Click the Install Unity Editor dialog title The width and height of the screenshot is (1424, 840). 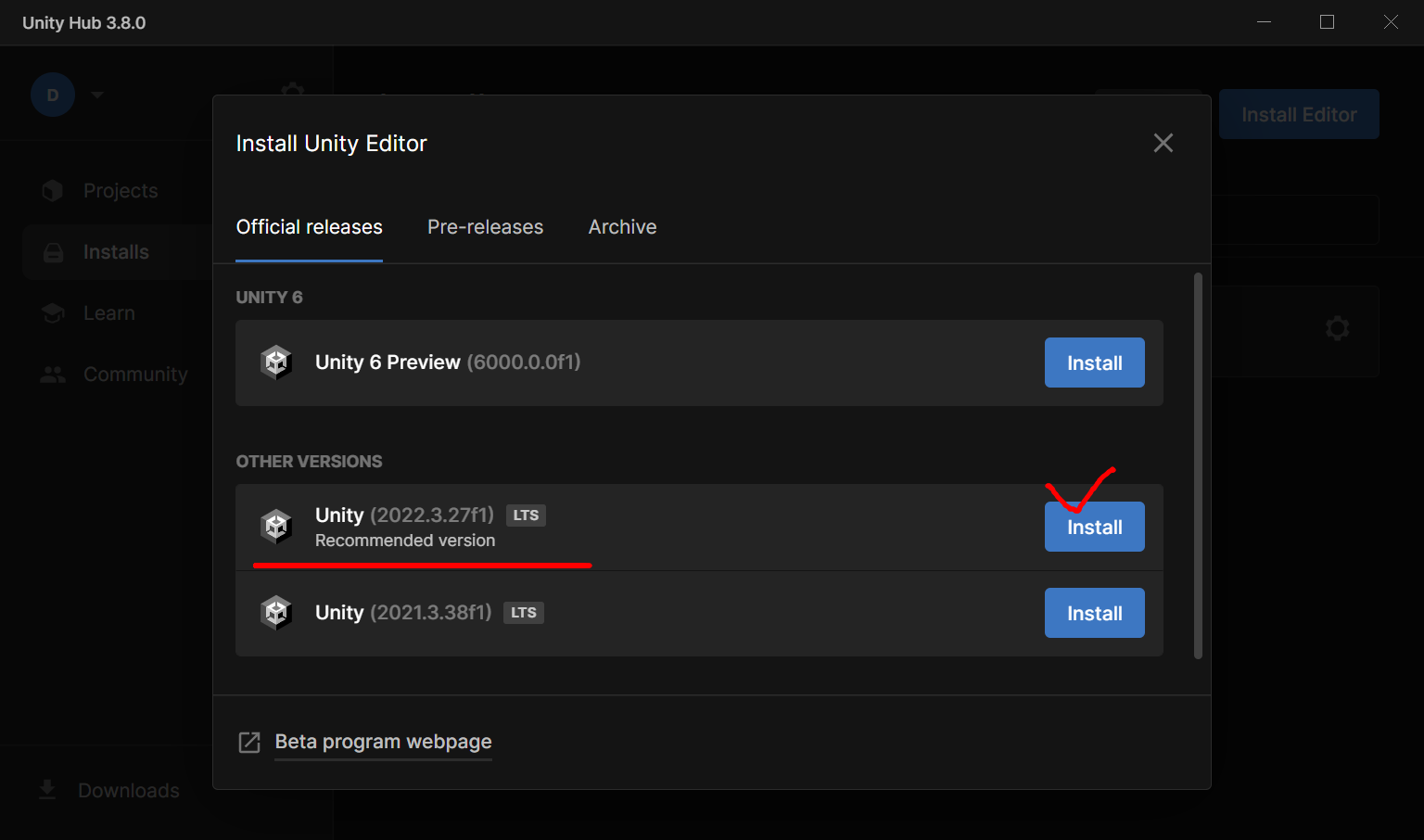point(331,144)
